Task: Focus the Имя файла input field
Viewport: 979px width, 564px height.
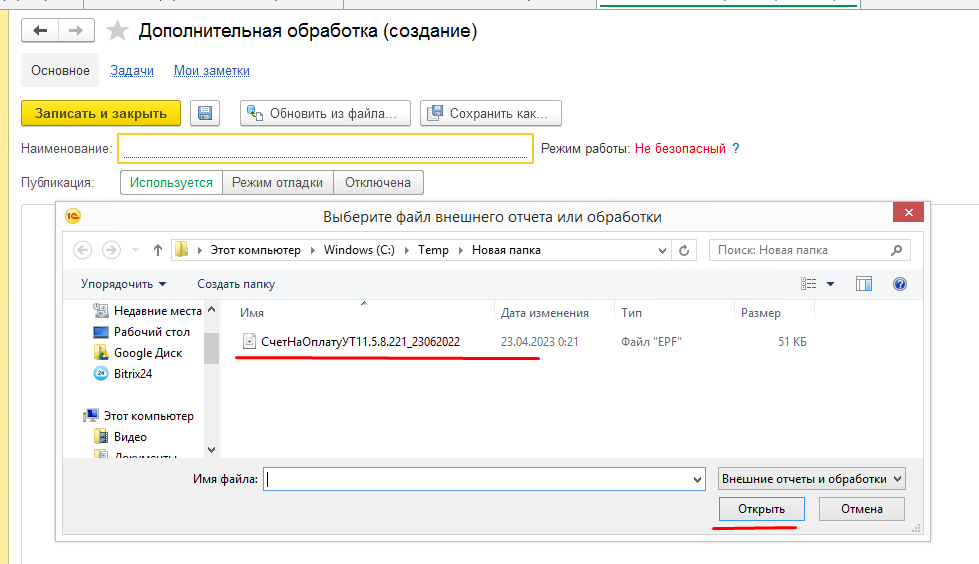Action: point(478,480)
